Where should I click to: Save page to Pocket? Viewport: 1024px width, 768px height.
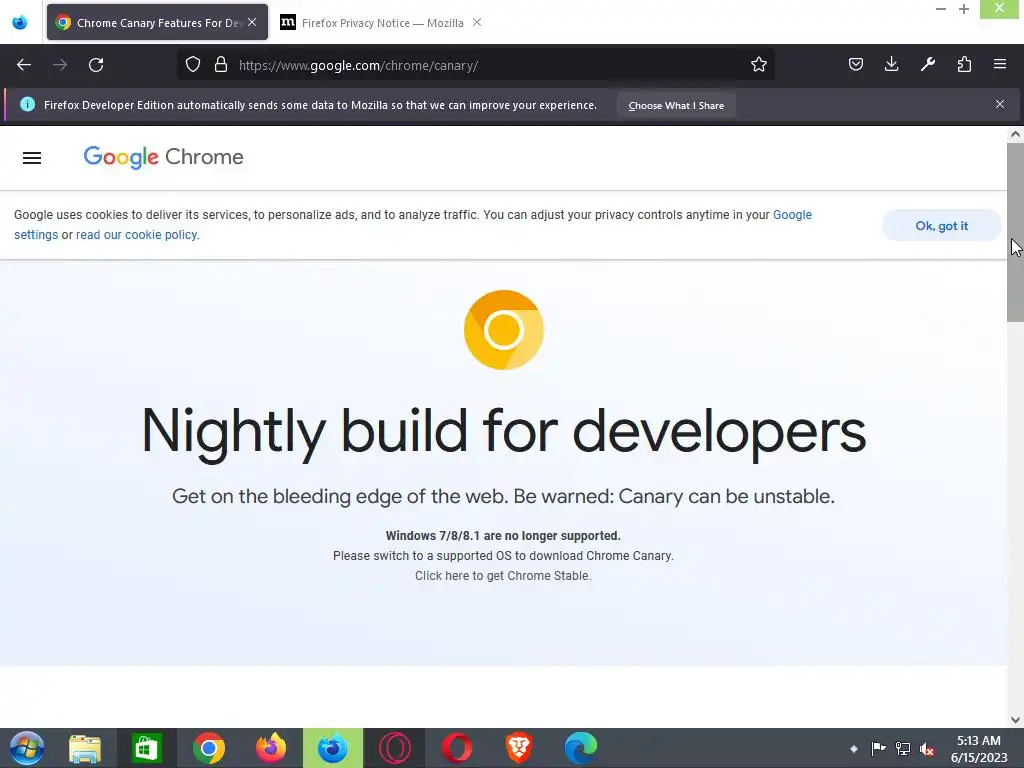(856, 65)
